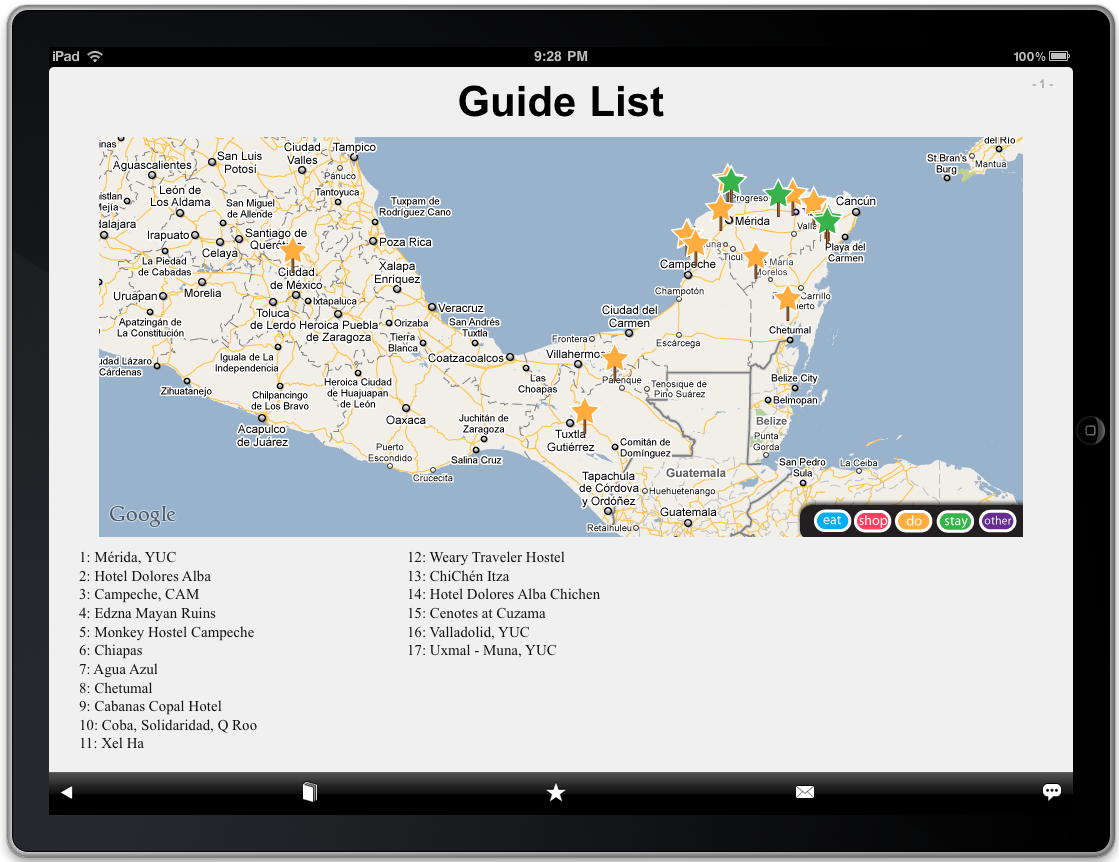
Task: Toggle the orange 'do' category filter
Action: tap(913, 521)
